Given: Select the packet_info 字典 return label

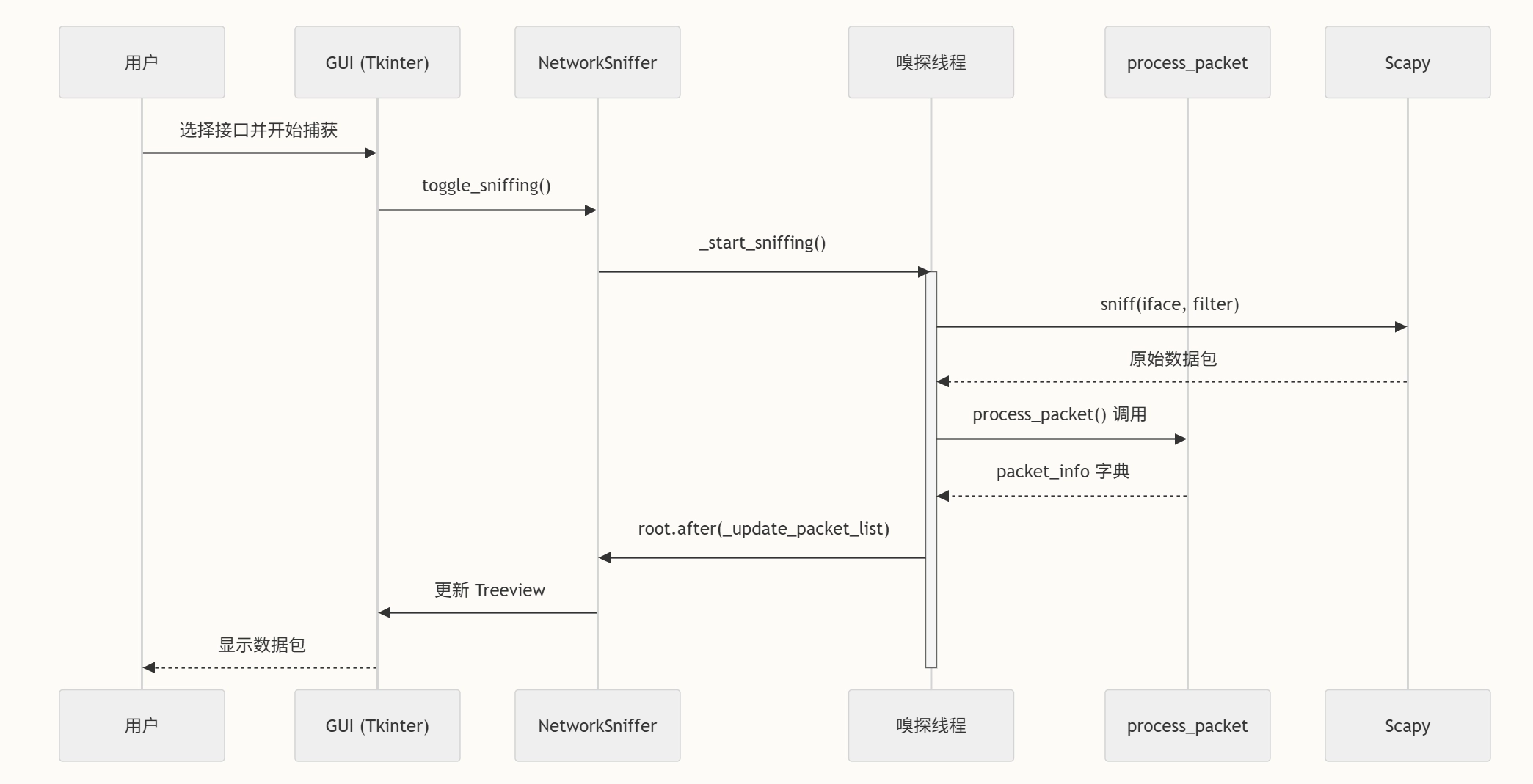Looking at the screenshot, I should tap(1063, 472).
